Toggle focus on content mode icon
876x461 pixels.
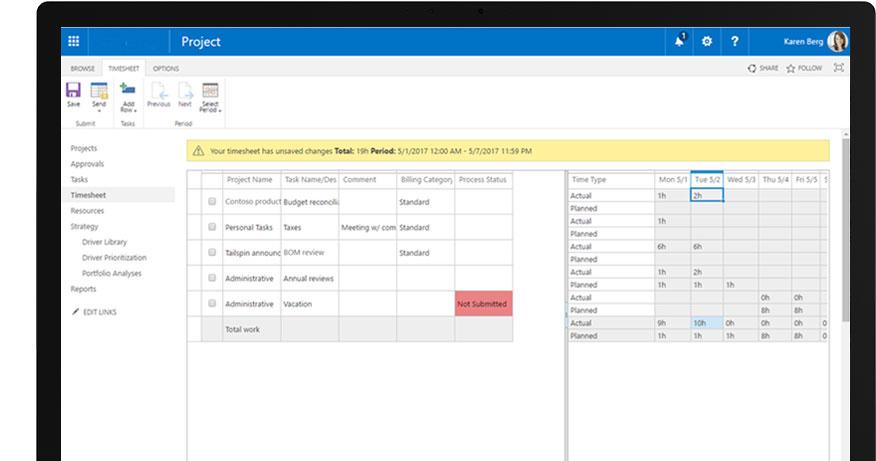pos(838,68)
